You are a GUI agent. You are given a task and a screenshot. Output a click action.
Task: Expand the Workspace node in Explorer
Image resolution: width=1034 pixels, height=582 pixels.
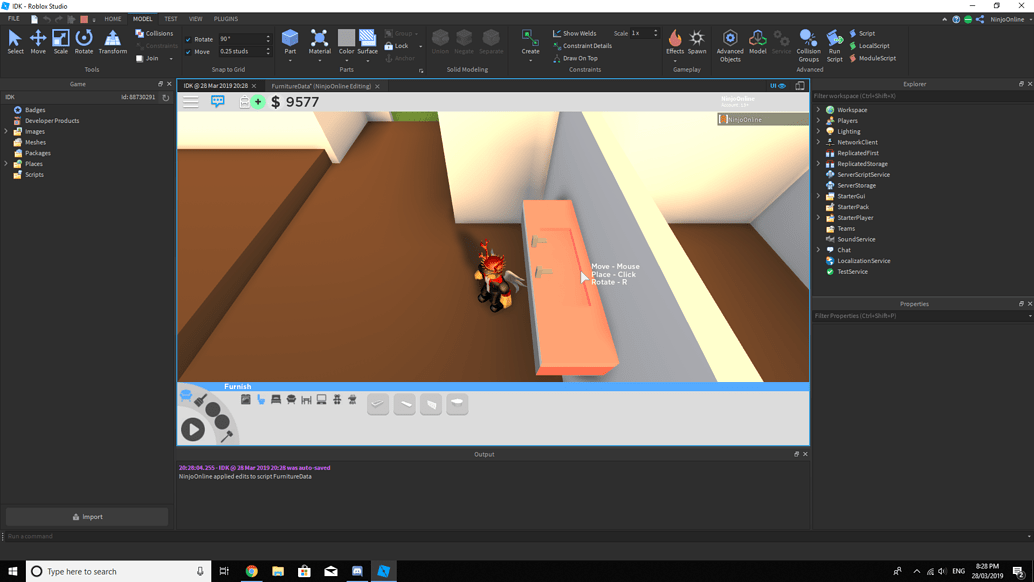(x=818, y=110)
